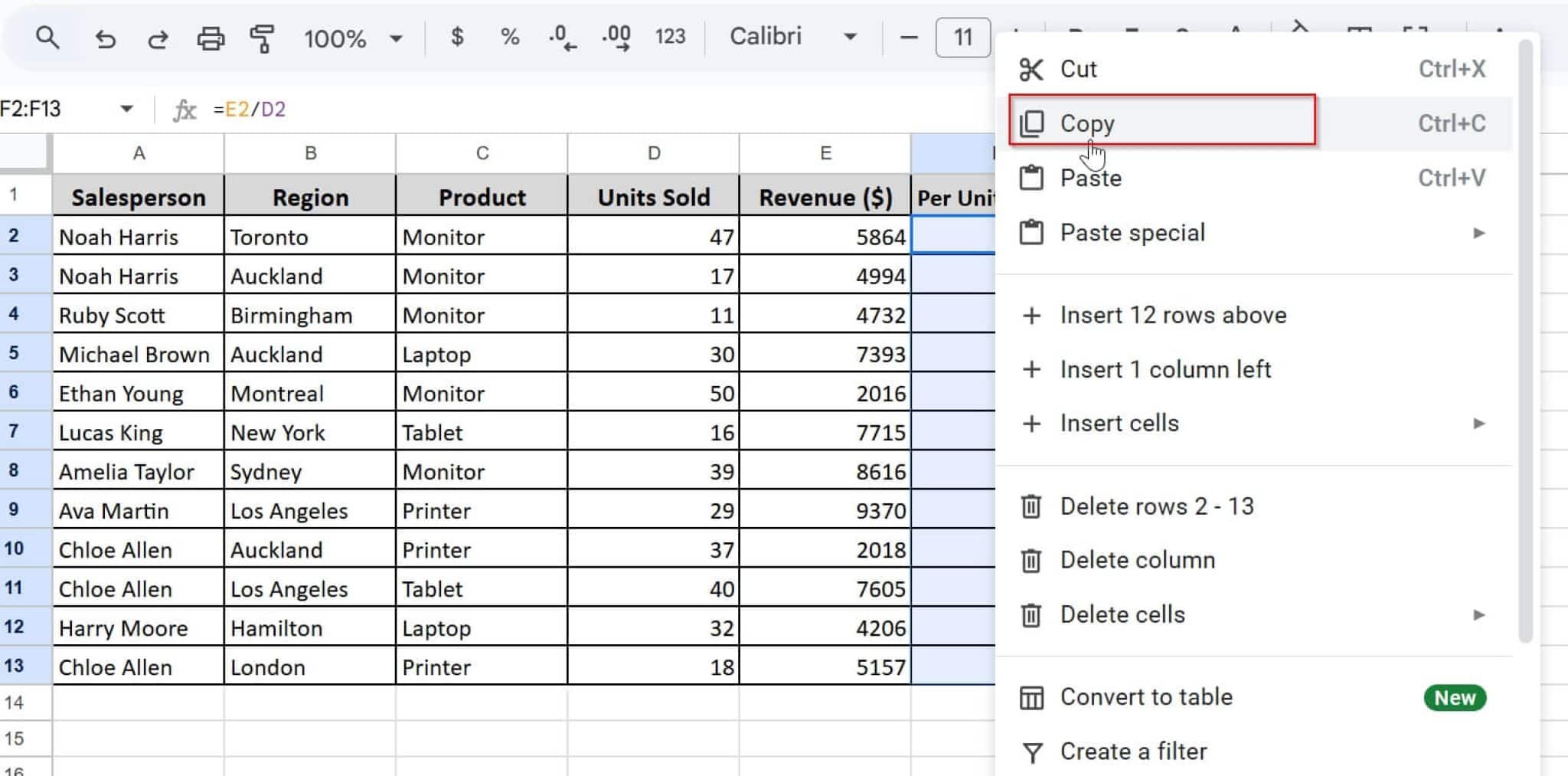Click the scissors icon next to Cut
Viewport: 1568px width, 776px height.
pos(1032,68)
